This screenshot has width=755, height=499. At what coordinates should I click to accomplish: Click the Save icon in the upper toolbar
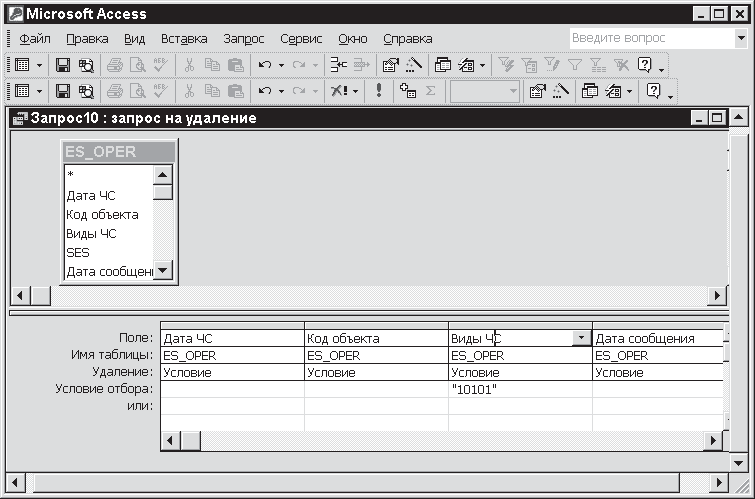[62, 65]
